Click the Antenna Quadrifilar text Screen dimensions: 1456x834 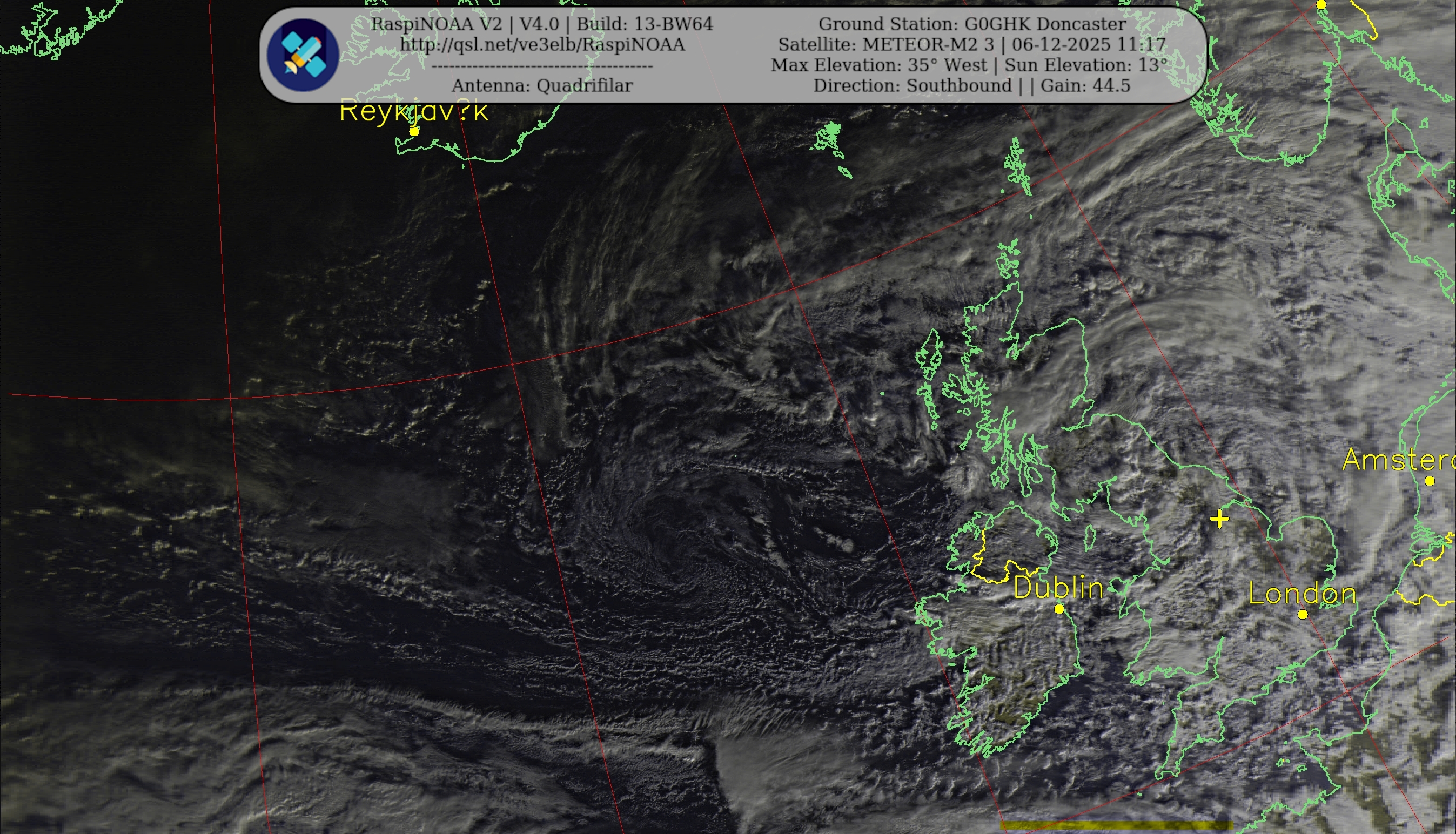coord(542,86)
